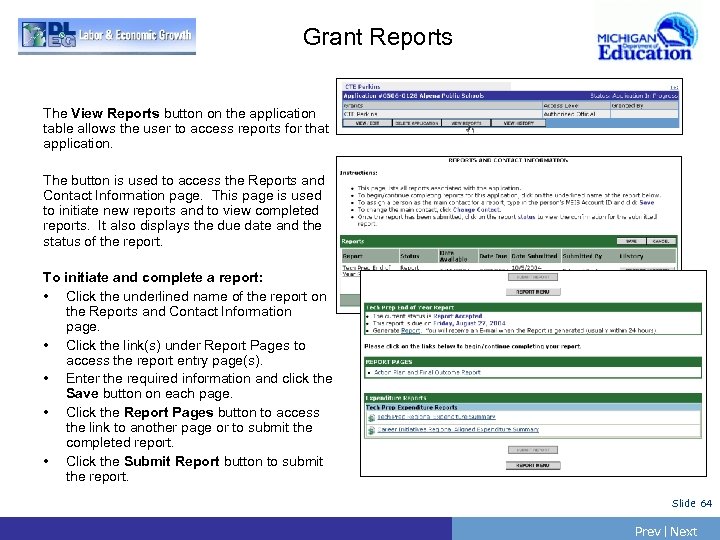Advance with the Next slide link
Screen dimensions: 720x540
point(684,531)
